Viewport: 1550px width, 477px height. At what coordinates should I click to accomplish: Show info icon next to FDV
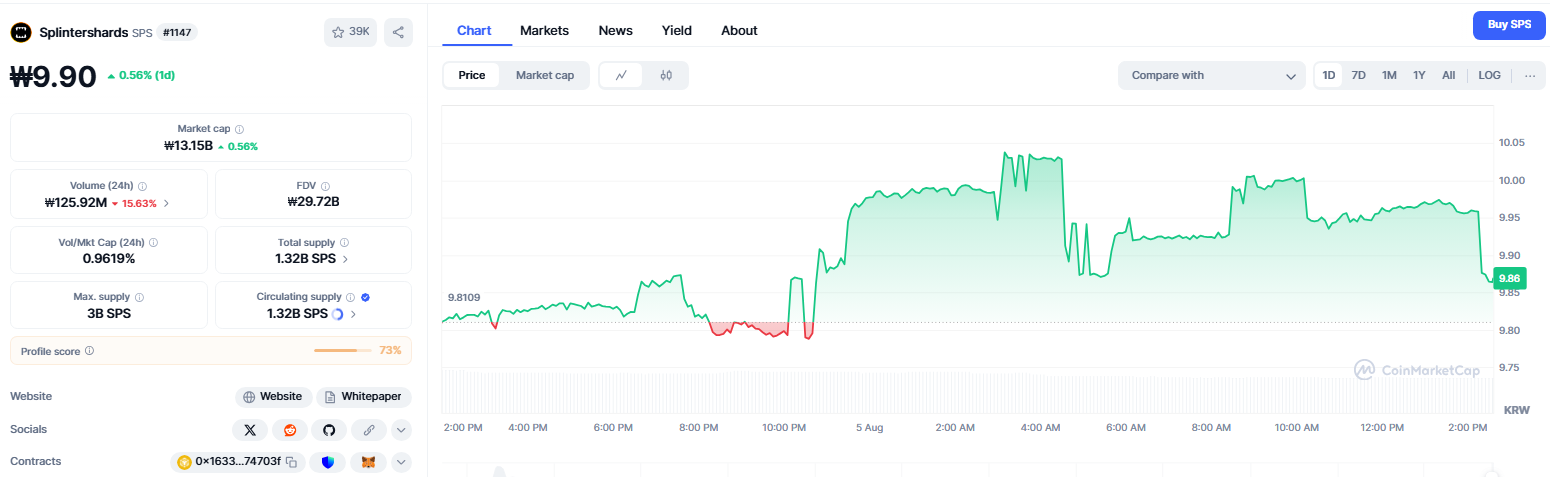(x=325, y=186)
